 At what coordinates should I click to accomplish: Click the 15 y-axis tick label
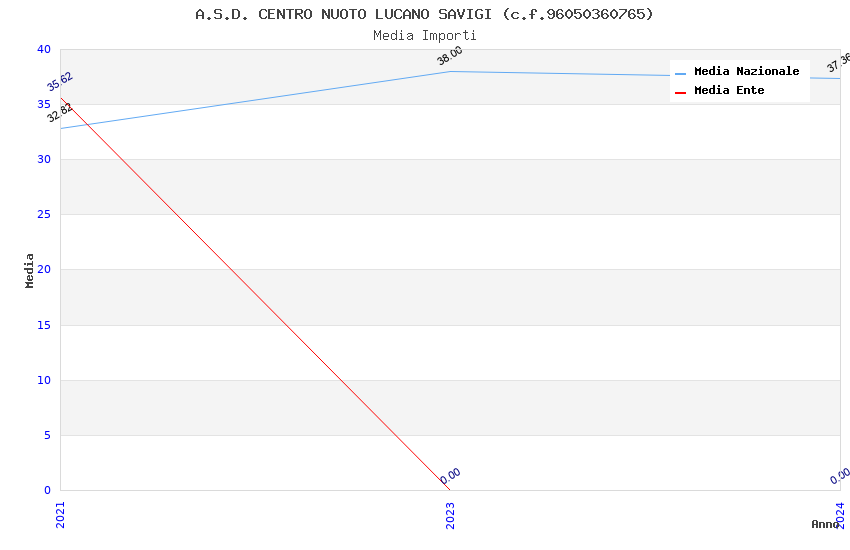click(44, 325)
